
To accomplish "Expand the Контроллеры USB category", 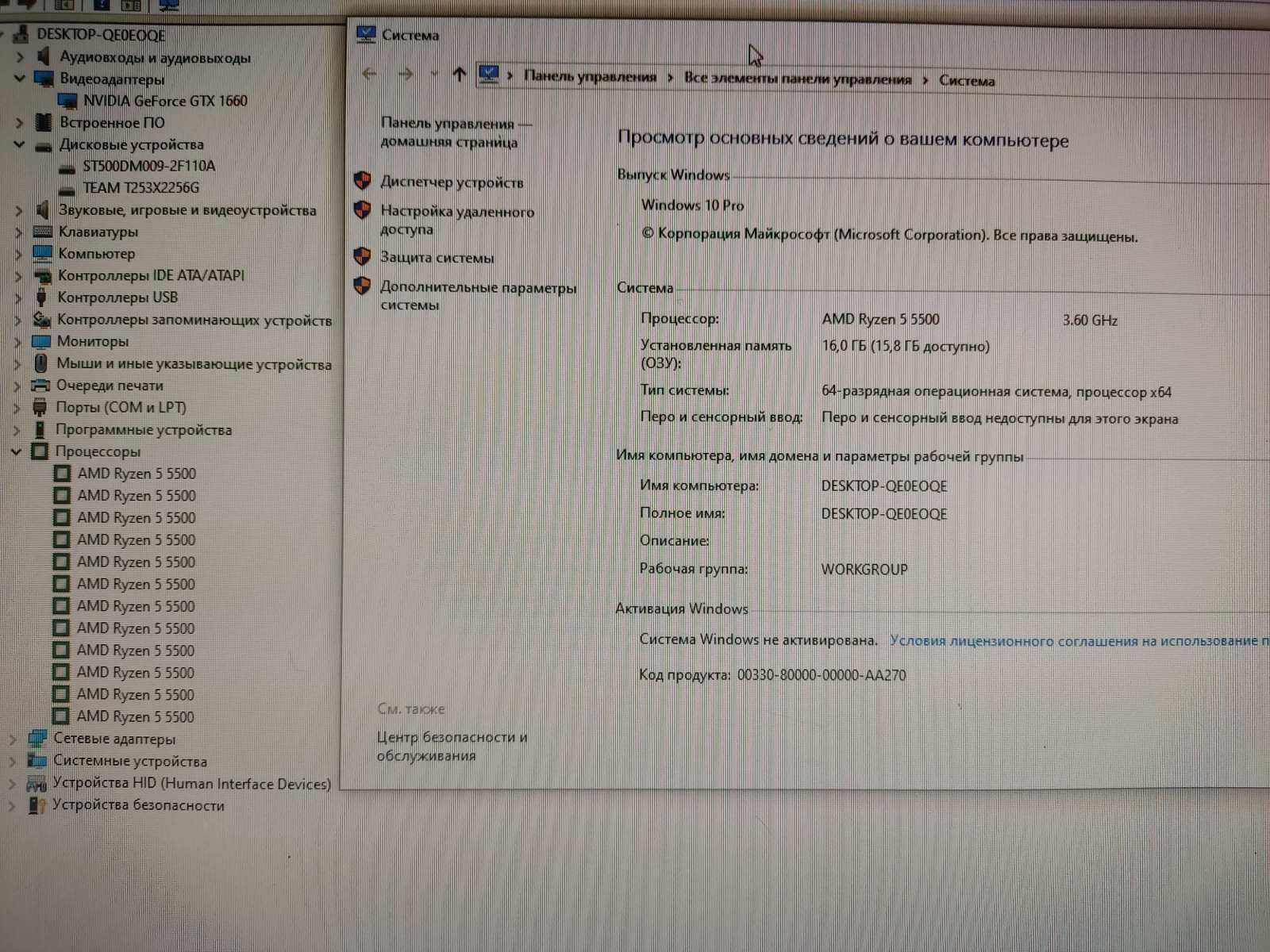I will pyautogui.click(x=17, y=298).
